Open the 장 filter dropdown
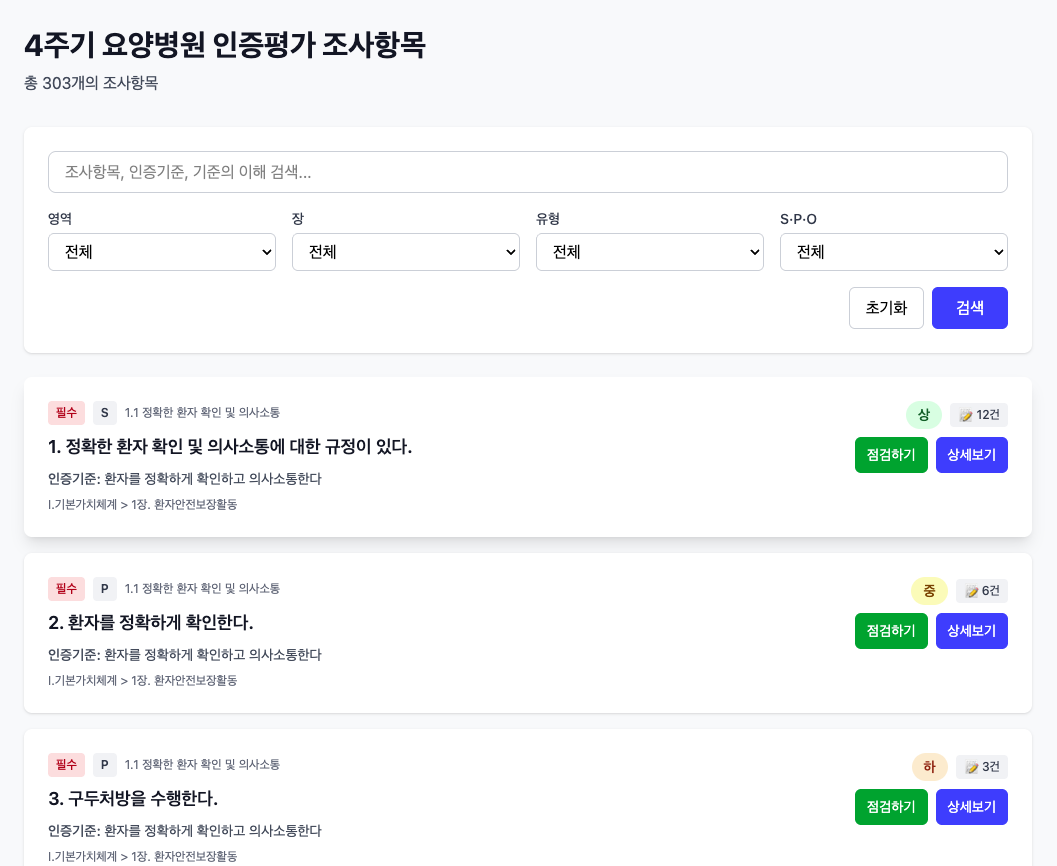 point(406,252)
